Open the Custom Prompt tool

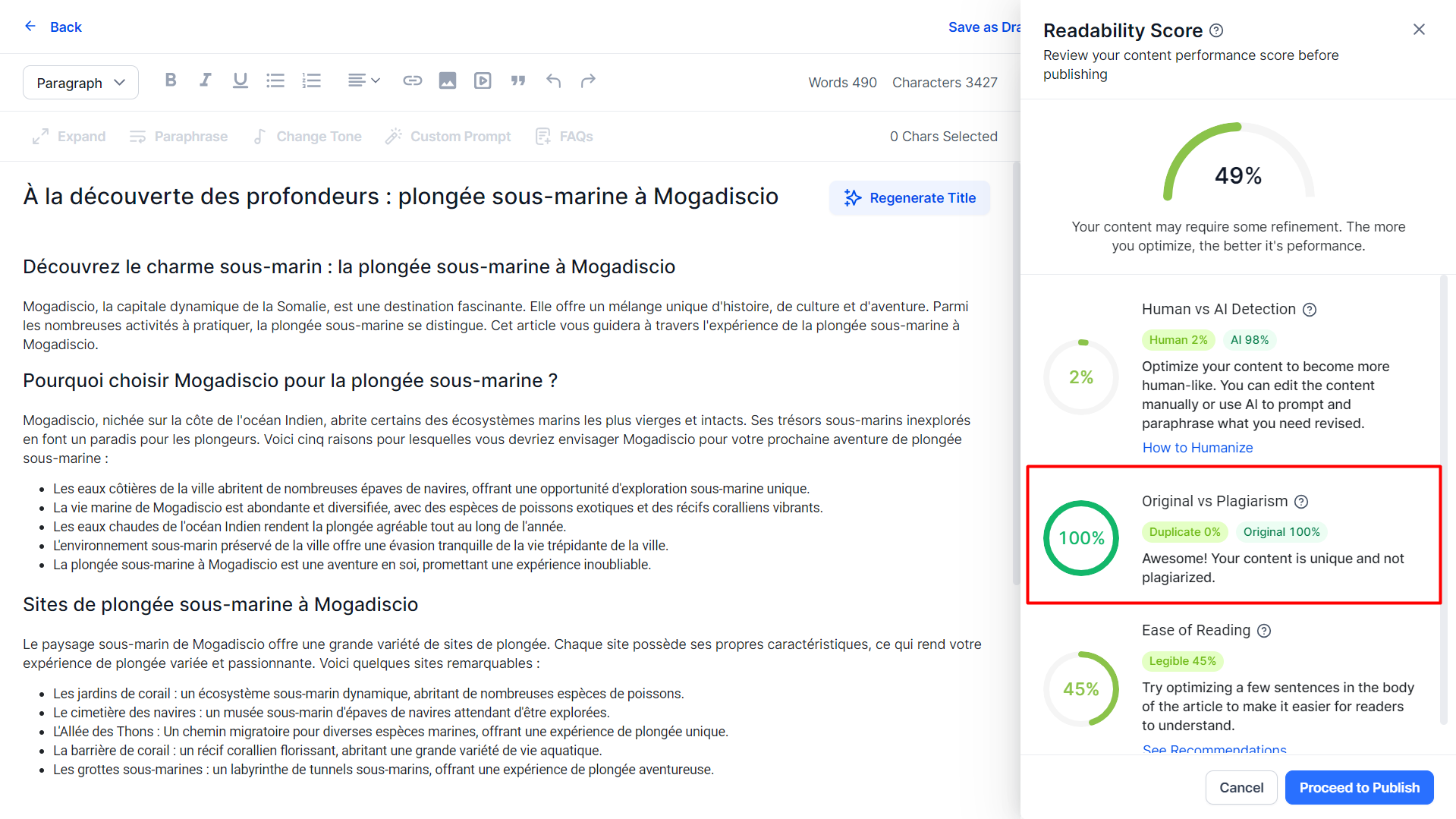click(448, 137)
